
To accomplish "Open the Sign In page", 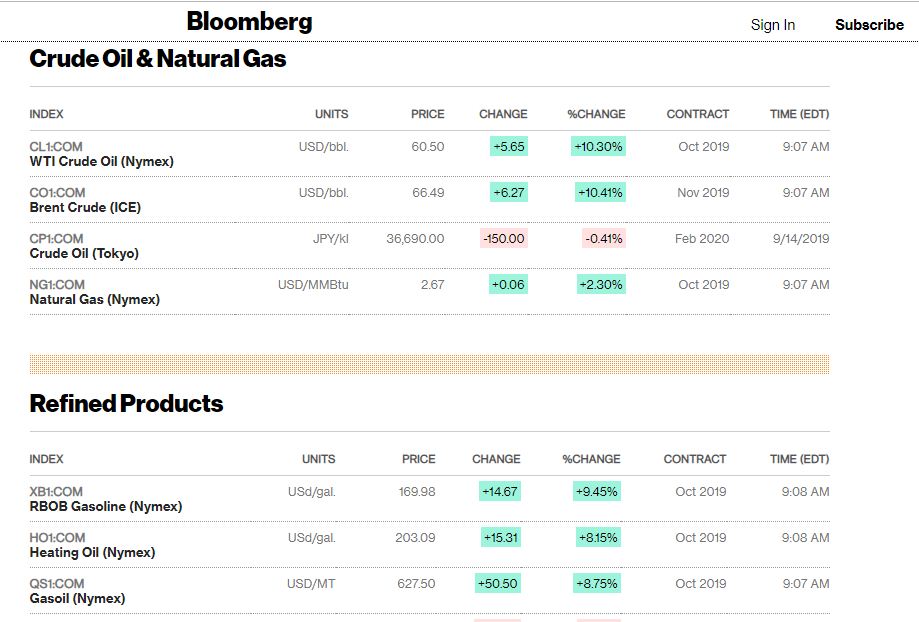I will coord(772,25).
